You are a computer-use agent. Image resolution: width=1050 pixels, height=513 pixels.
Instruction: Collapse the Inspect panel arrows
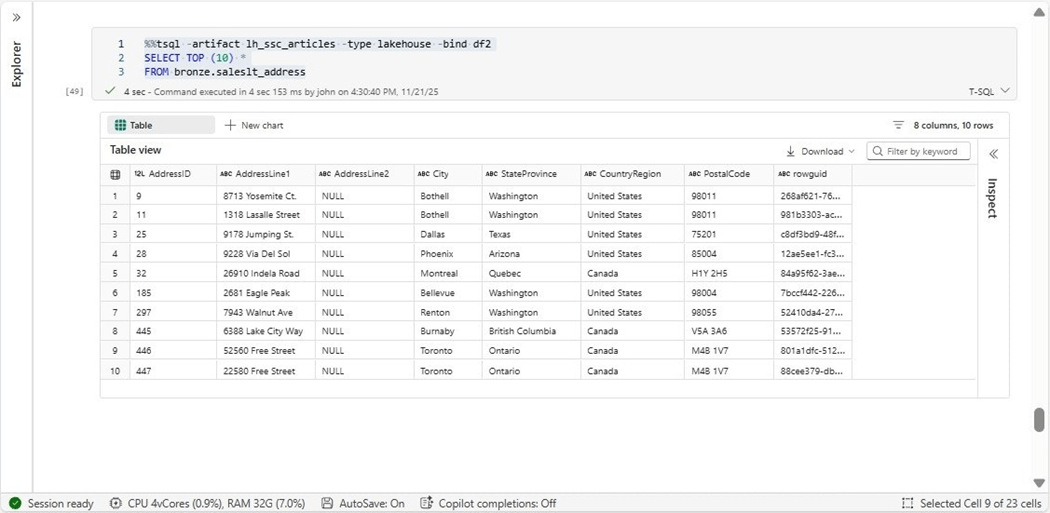[x=993, y=154]
